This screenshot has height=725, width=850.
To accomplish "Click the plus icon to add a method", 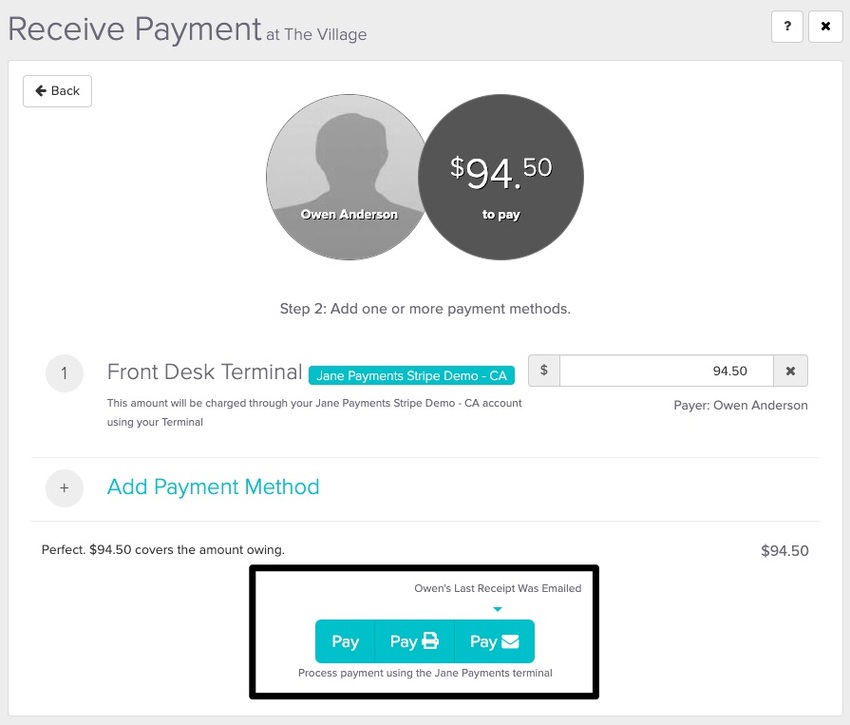I will (x=64, y=488).
